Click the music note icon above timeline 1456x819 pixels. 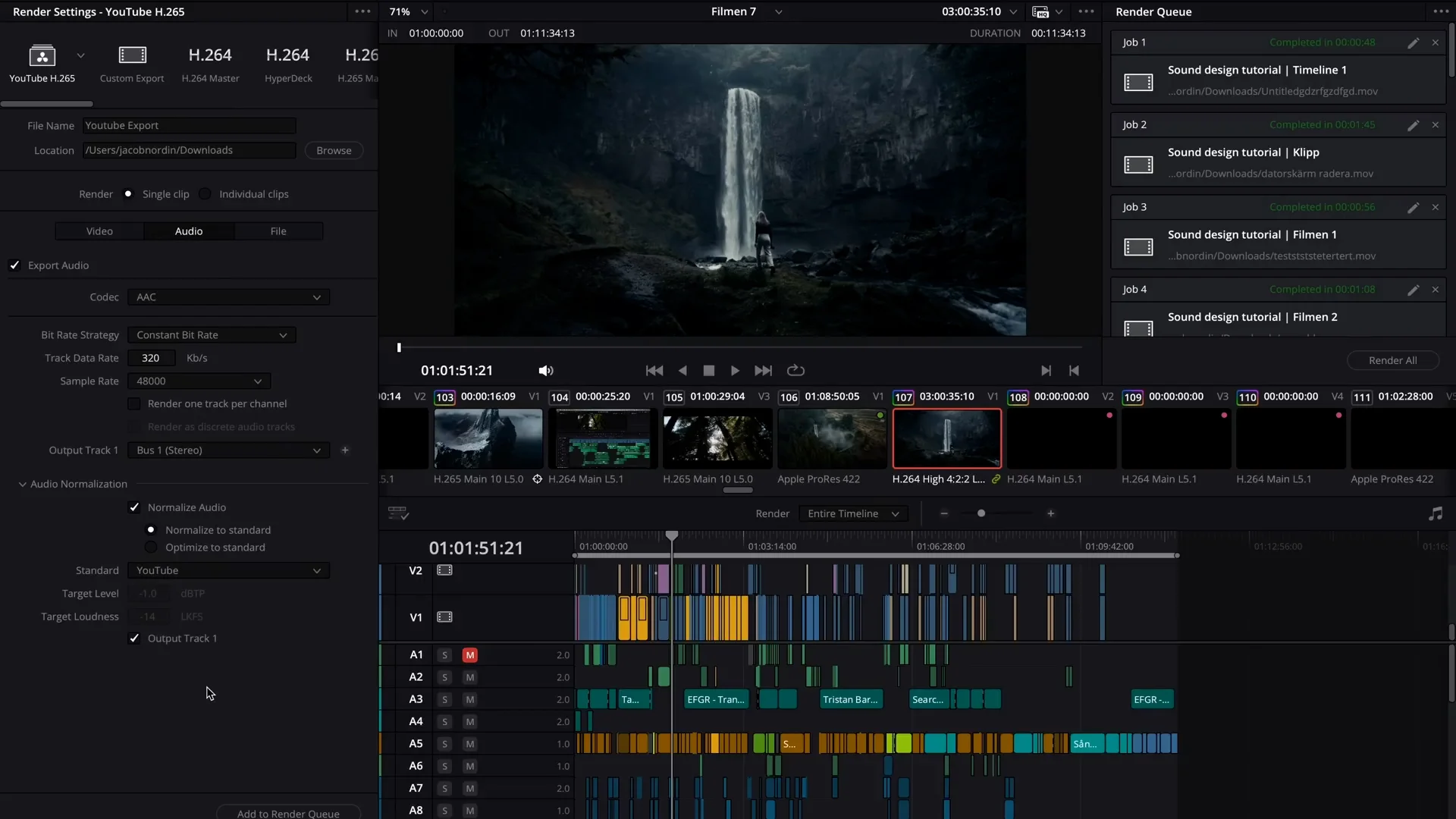[x=1435, y=513]
